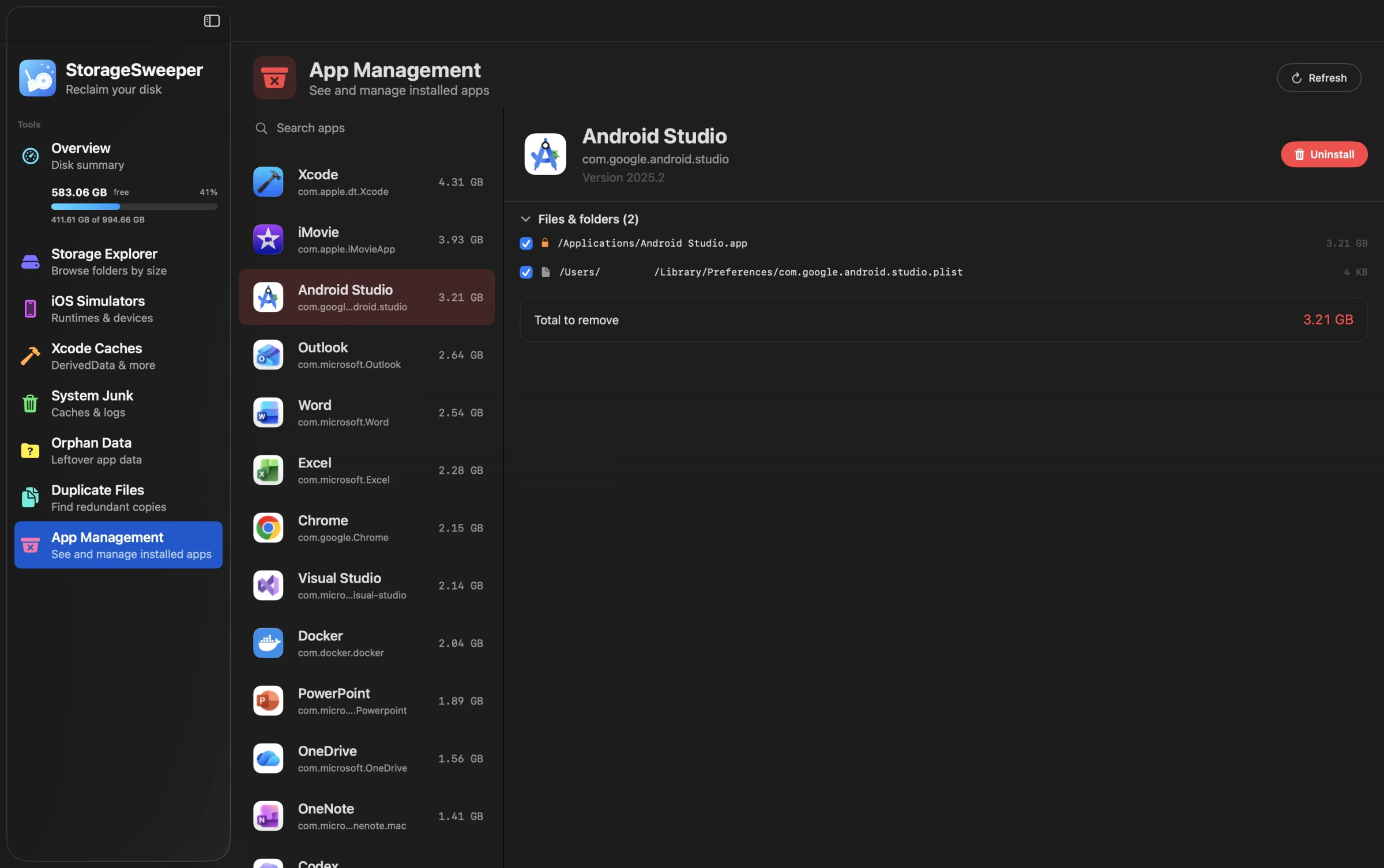Click the disk usage progress bar

[134, 206]
